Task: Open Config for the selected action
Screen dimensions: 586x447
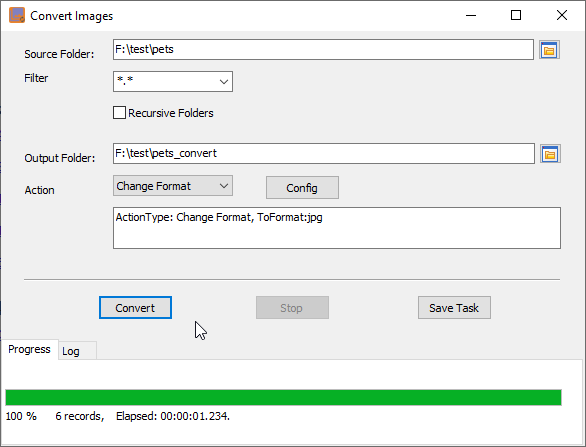Action: 302,188
